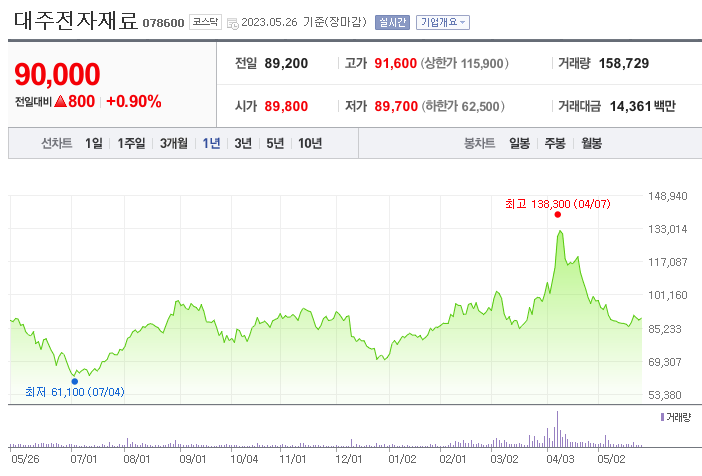Image resolution: width=702 pixels, height=476 pixels.
Task: Switch to 주봉 candlestick chart
Action: (x=555, y=143)
